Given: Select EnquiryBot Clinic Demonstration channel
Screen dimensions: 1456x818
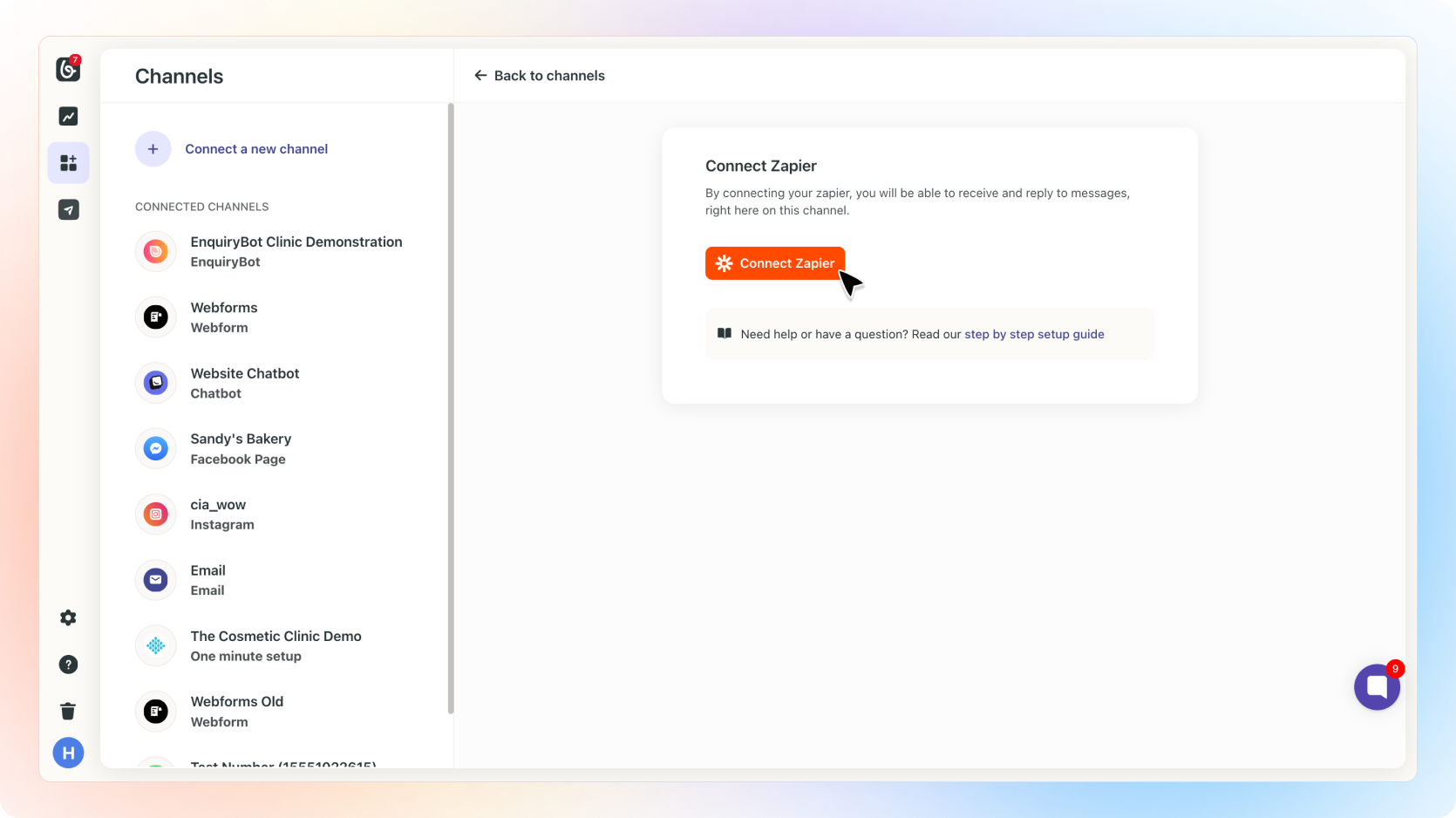Looking at the screenshot, I should point(296,242).
